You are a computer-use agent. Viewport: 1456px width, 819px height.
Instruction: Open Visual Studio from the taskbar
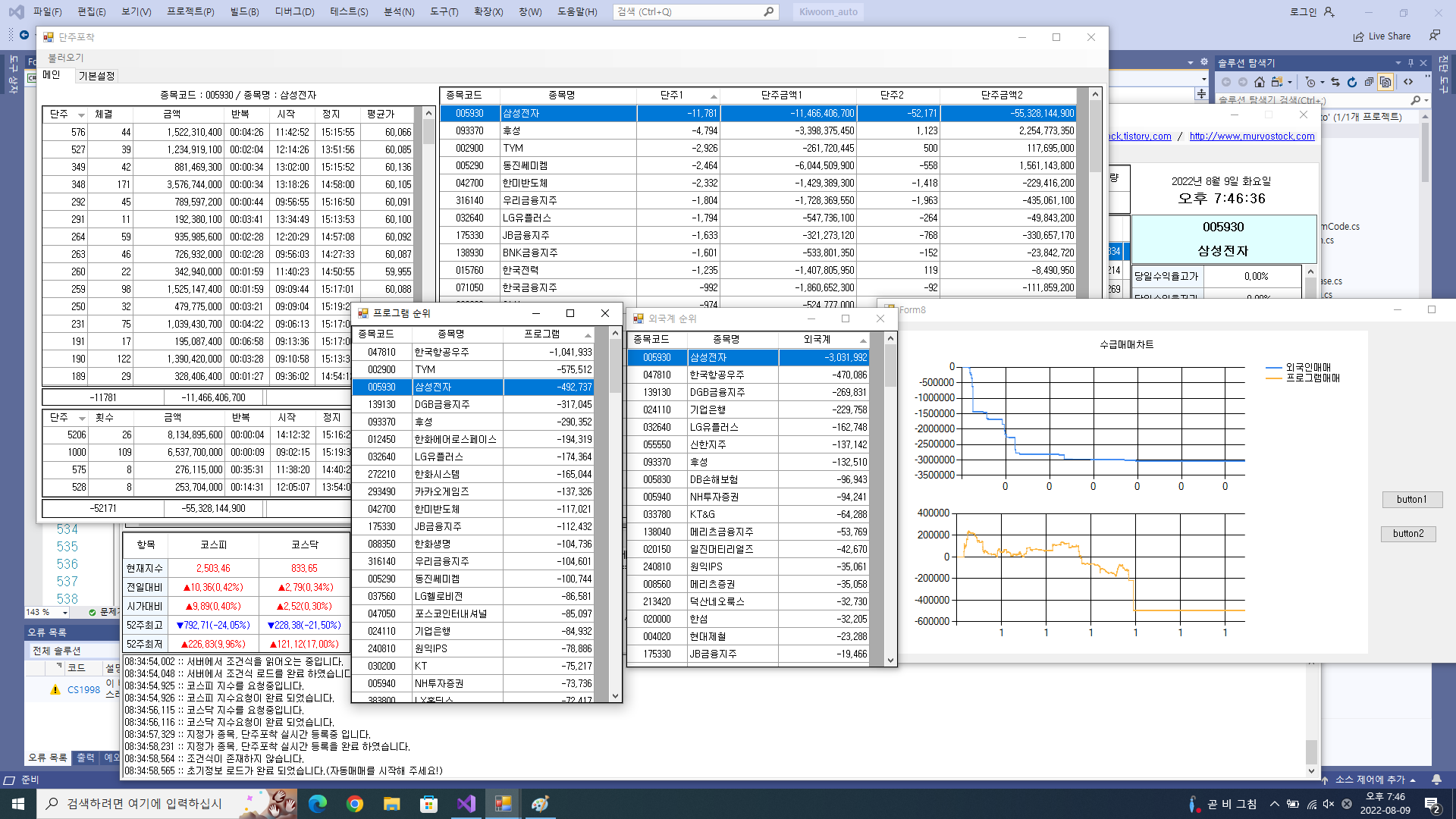(466, 804)
